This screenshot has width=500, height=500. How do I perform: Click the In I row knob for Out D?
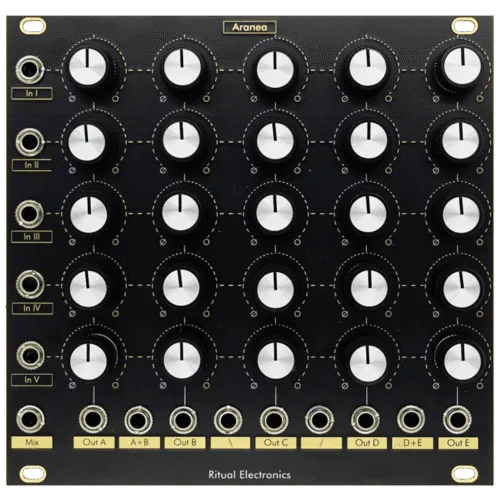pyautogui.click(x=368, y=68)
